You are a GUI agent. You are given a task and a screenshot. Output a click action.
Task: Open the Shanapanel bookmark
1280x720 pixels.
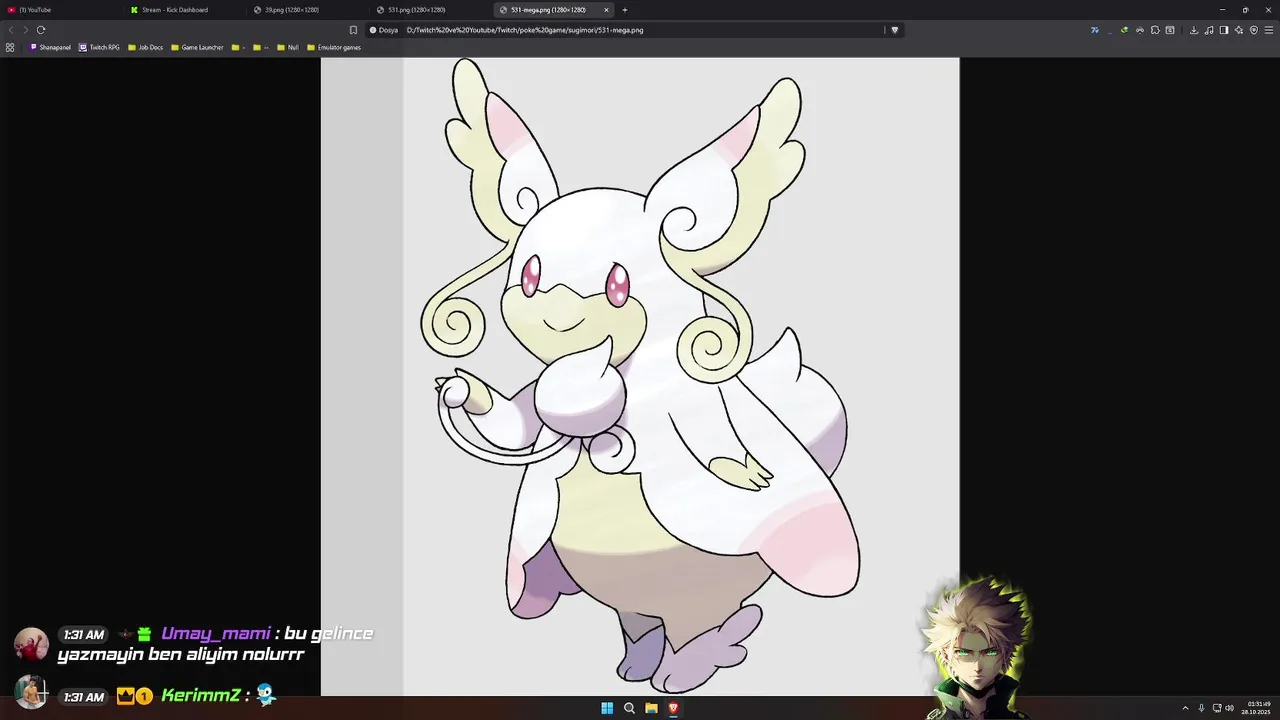[x=51, y=47]
